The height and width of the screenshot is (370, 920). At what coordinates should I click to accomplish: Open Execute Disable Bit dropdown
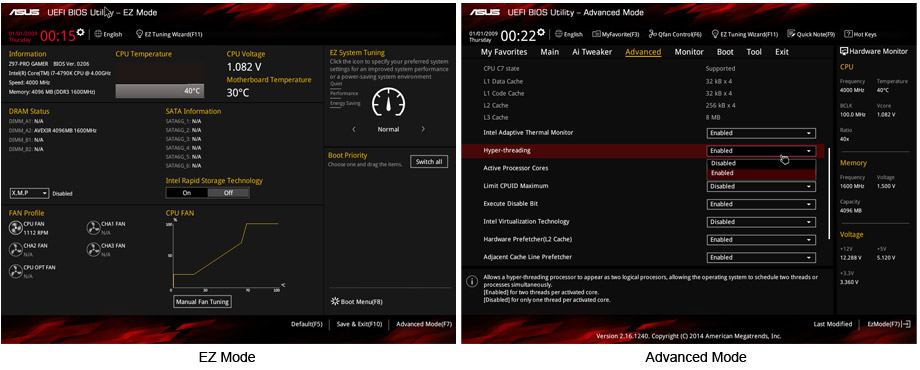(x=761, y=204)
